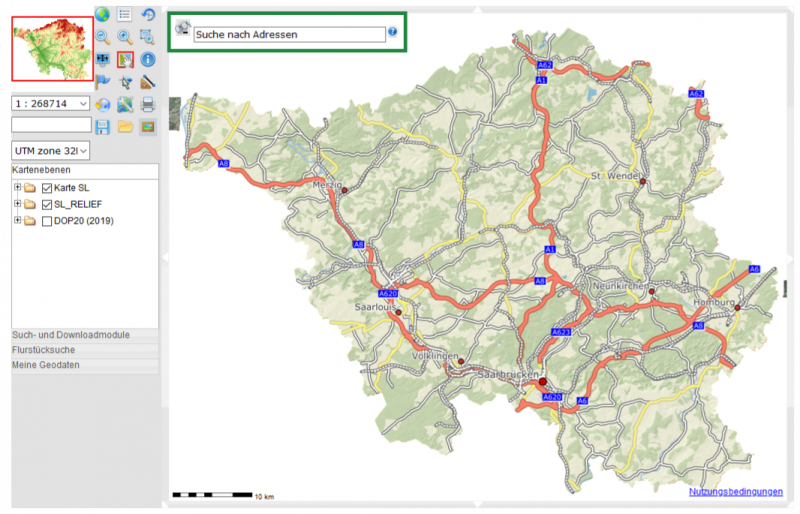Select the zoom out magnifier tool

(x=103, y=37)
